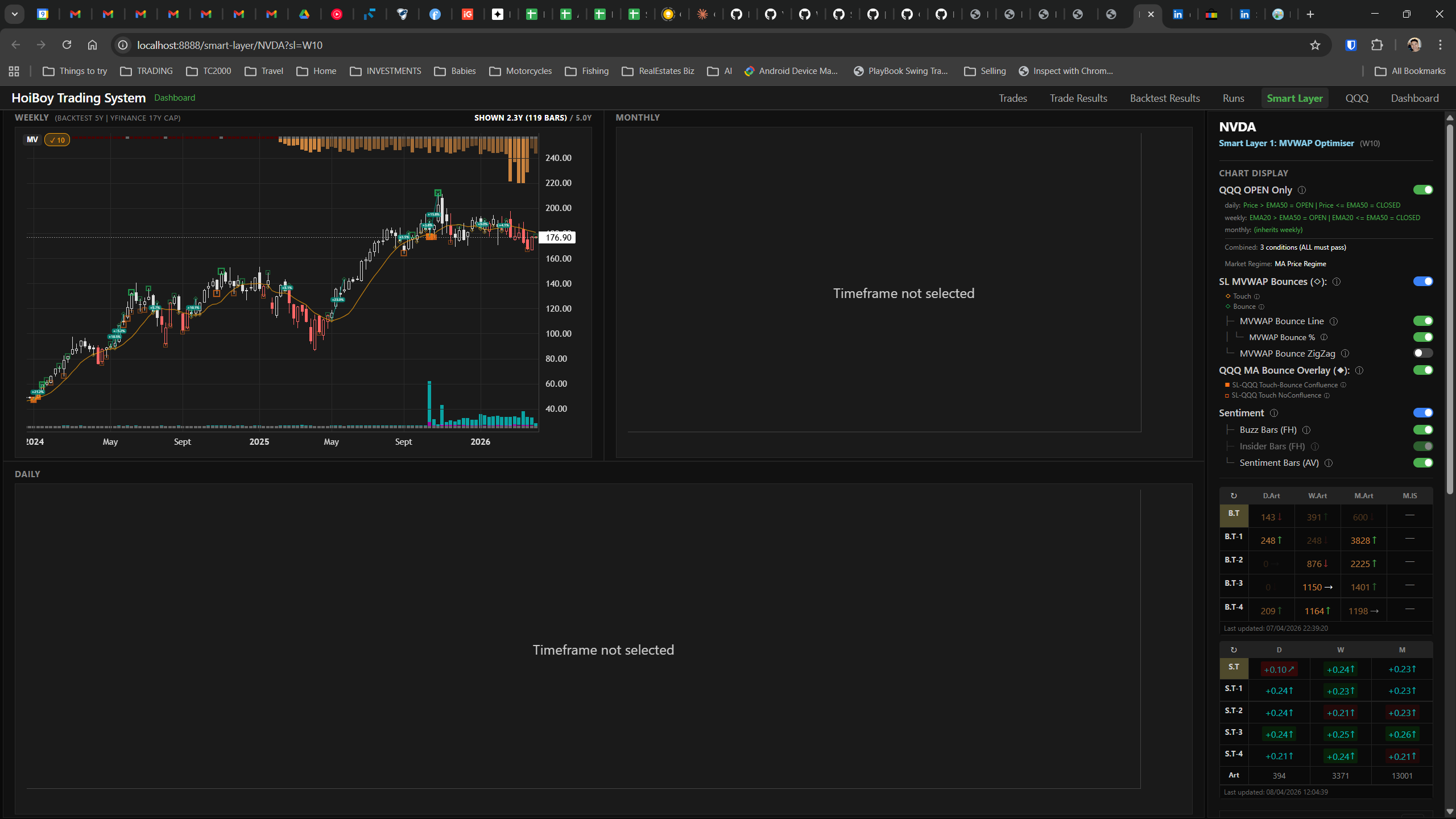1456x819 pixels.
Task: Open info icon beside MVWAP Bounce ZigZag
Action: (x=1345, y=354)
